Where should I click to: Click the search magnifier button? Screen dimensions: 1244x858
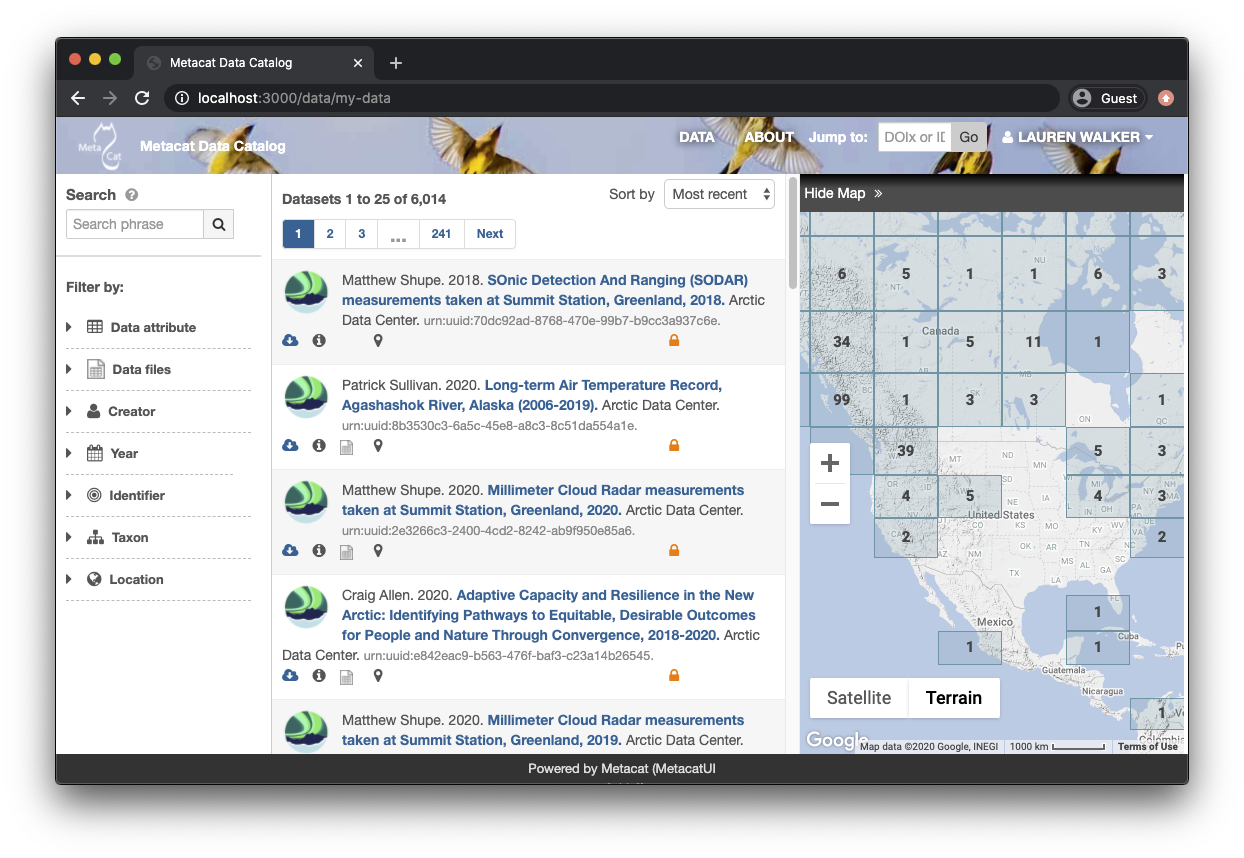(218, 224)
